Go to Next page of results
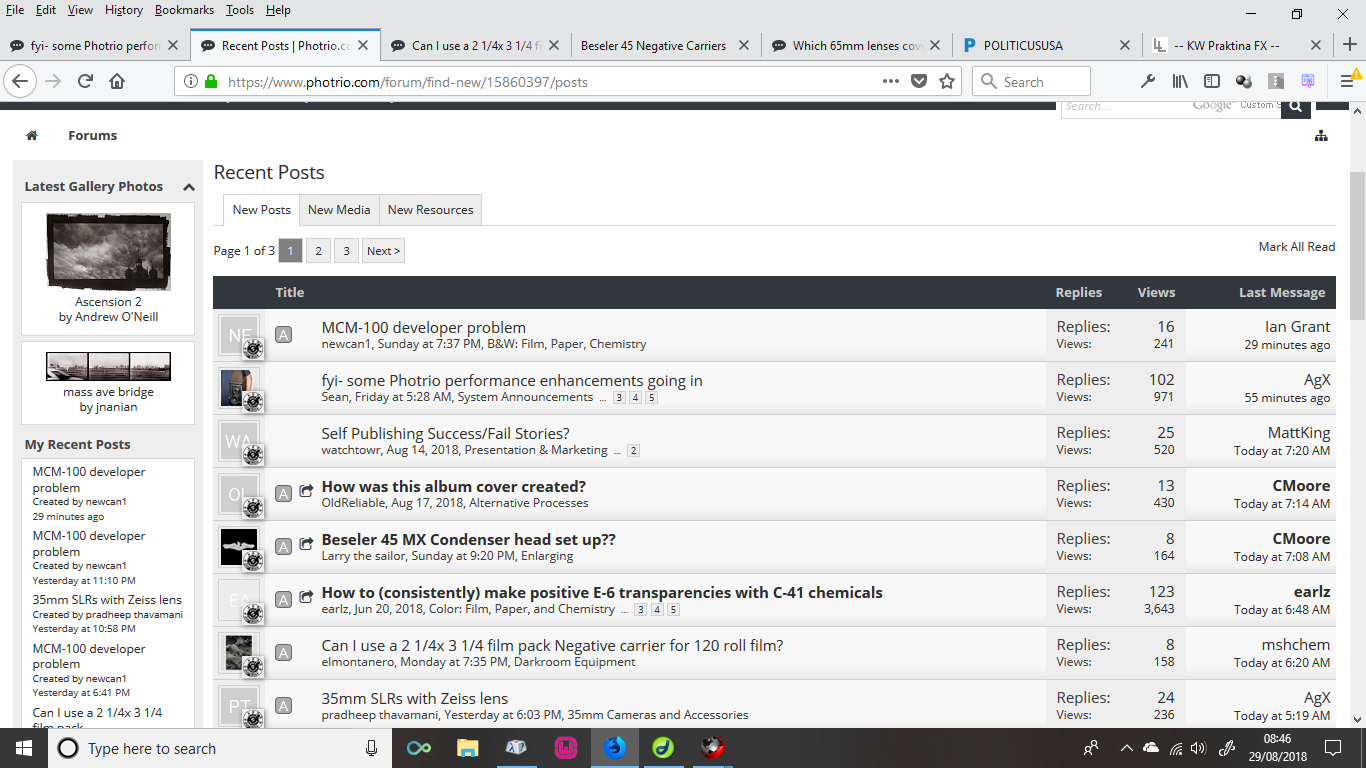The width and height of the screenshot is (1366, 768). [x=383, y=251]
